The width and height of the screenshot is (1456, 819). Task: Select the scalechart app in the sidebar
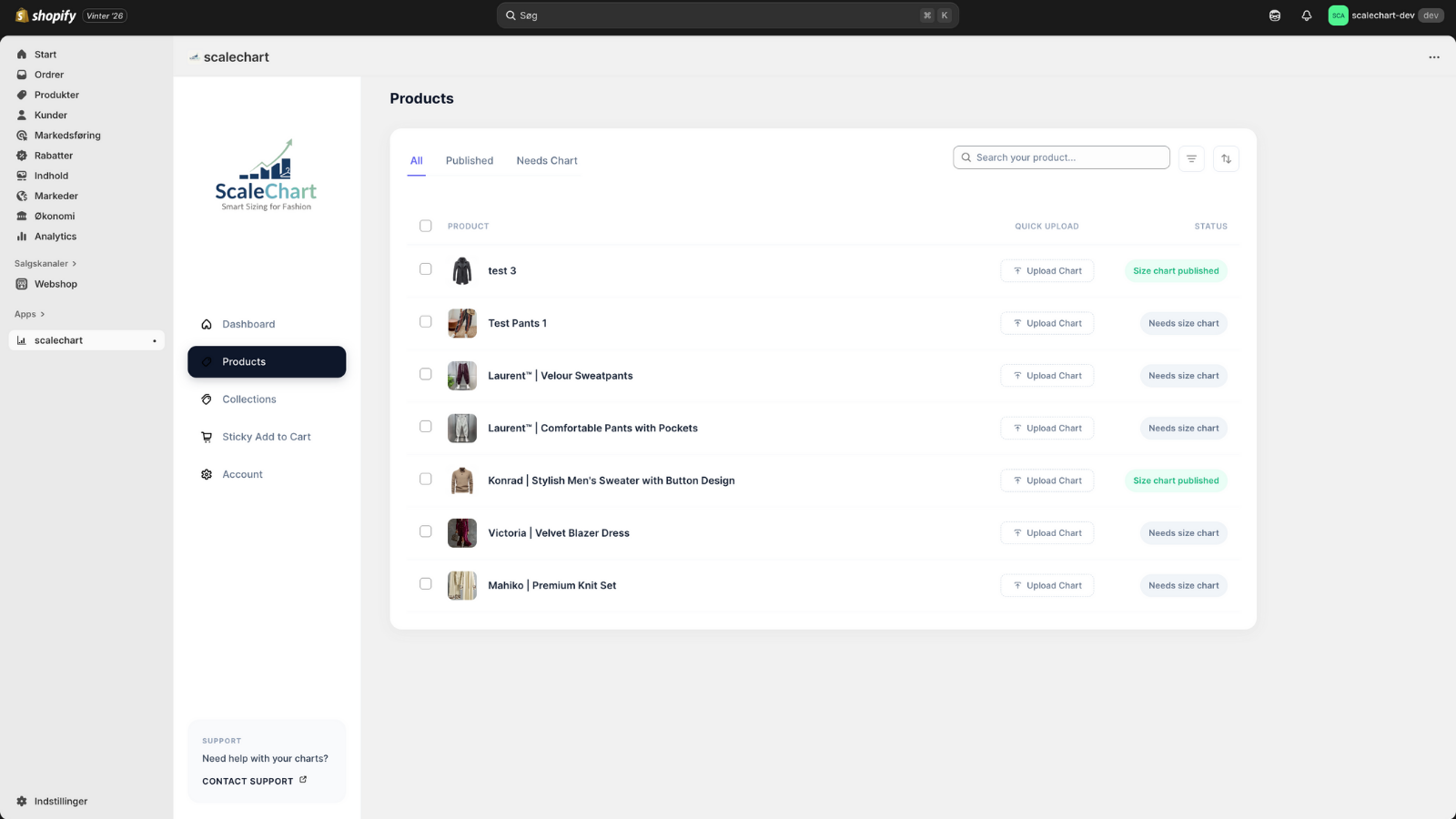click(86, 340)
